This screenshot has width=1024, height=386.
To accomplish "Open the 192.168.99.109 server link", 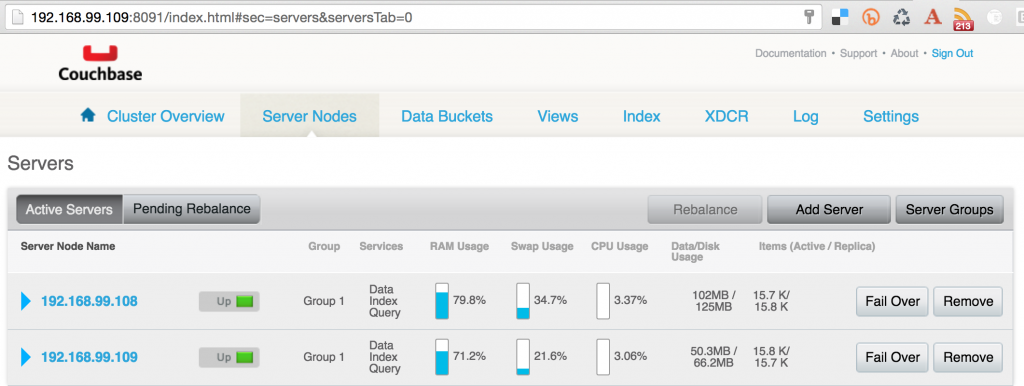I will [89, 357].
